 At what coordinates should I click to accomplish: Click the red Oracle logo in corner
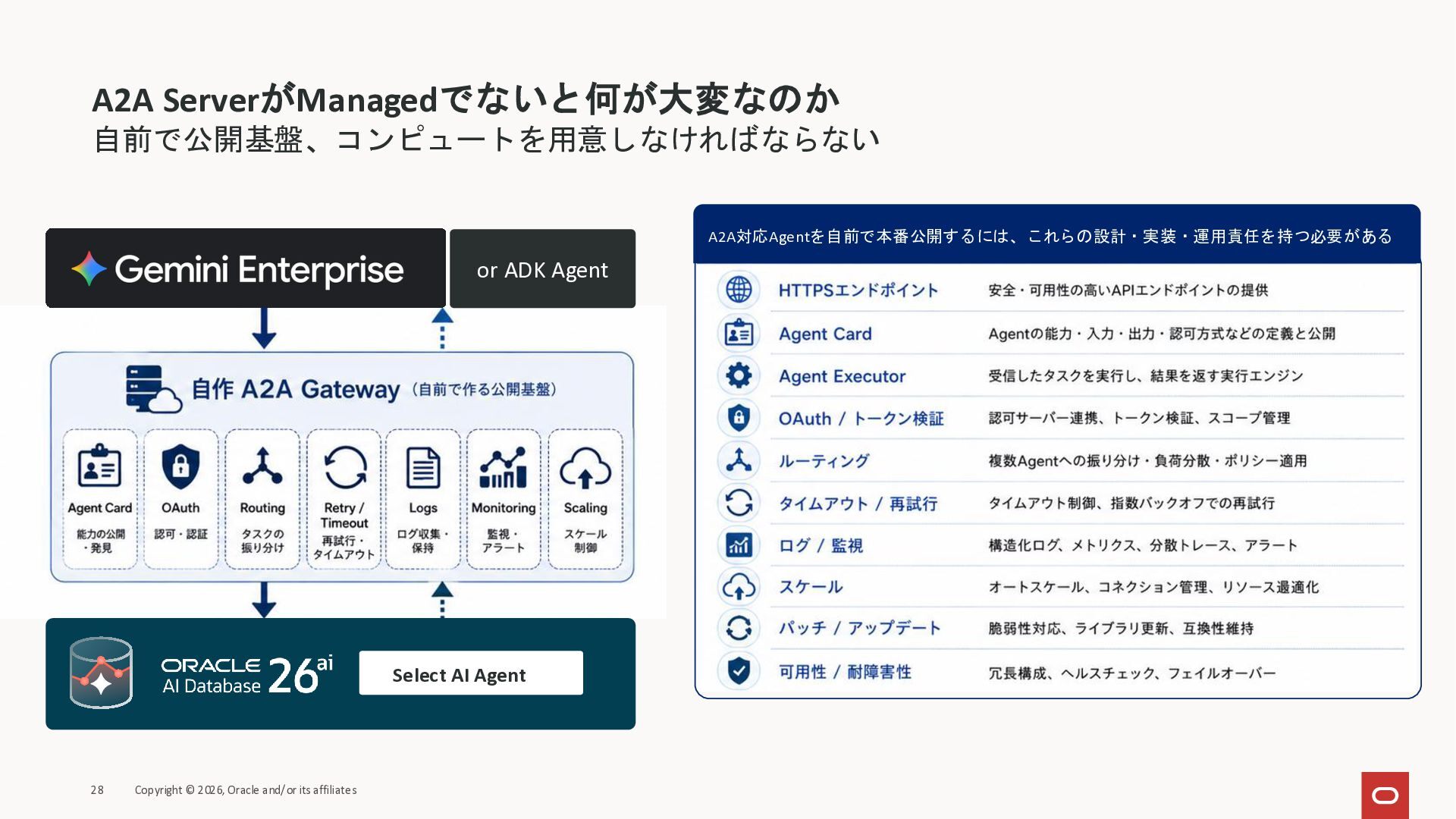click(x=1385, y=795)
